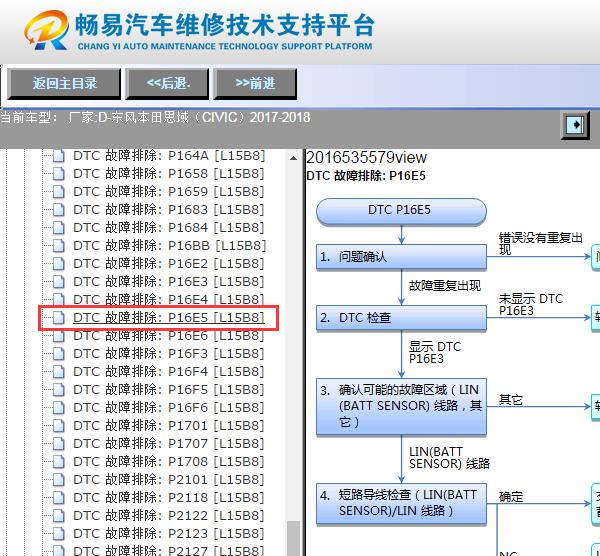Select DTC 故障排除: P1707 [L15B8]
The width and height of the screenshot is (600, 556).
[x=169, y=443]
